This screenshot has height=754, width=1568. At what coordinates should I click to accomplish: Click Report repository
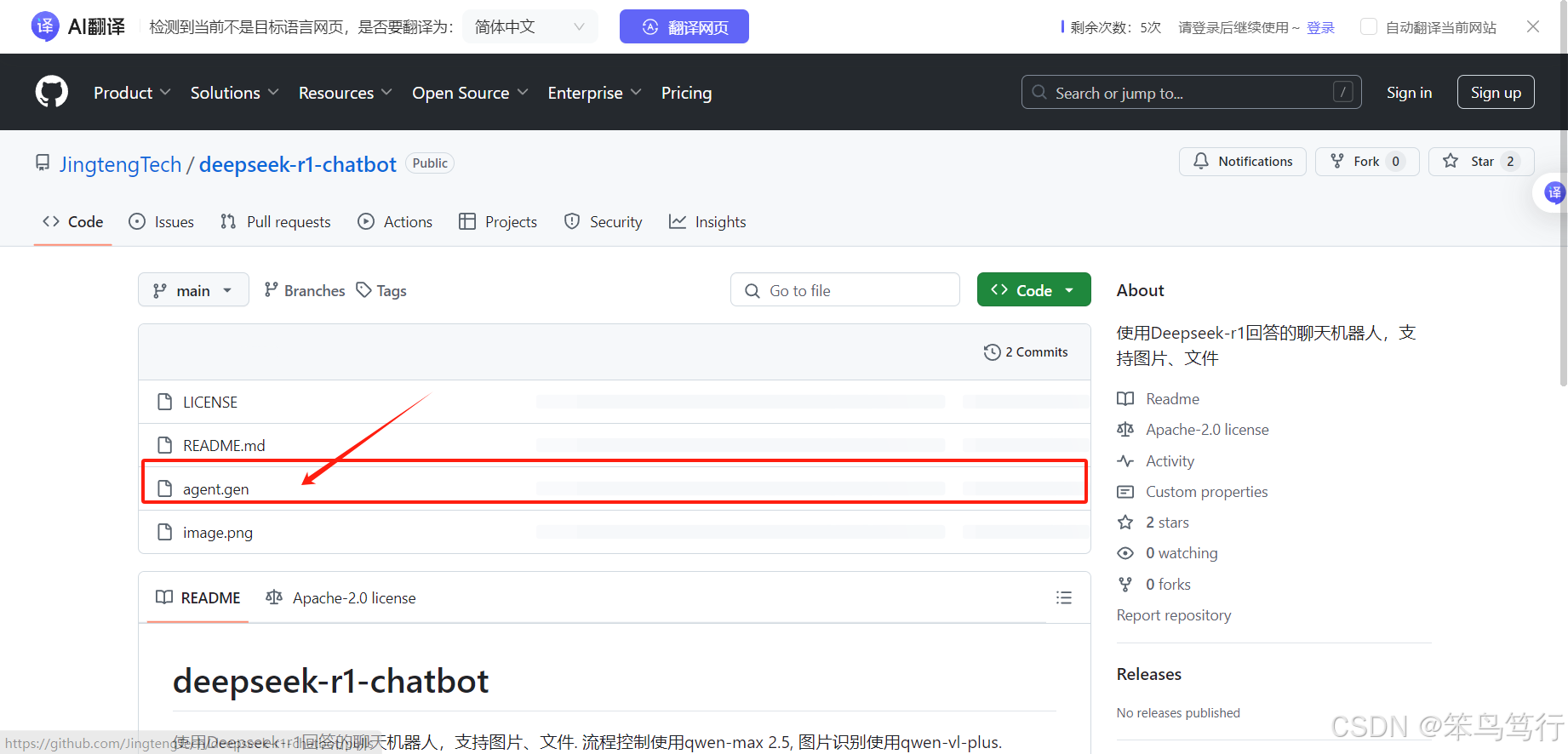[1174, 614]
